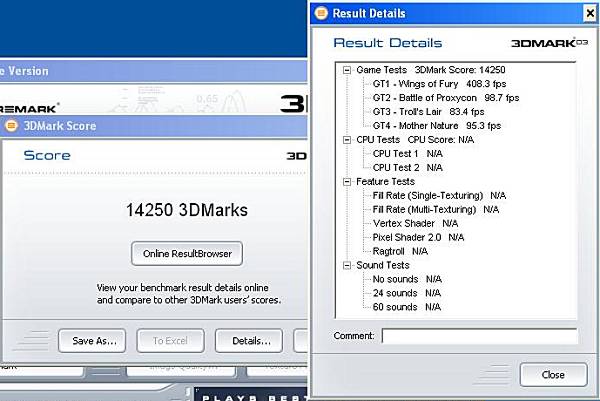Click the Score heading in score window
Screen dimensions: 600x401
[x=47, y=155]
